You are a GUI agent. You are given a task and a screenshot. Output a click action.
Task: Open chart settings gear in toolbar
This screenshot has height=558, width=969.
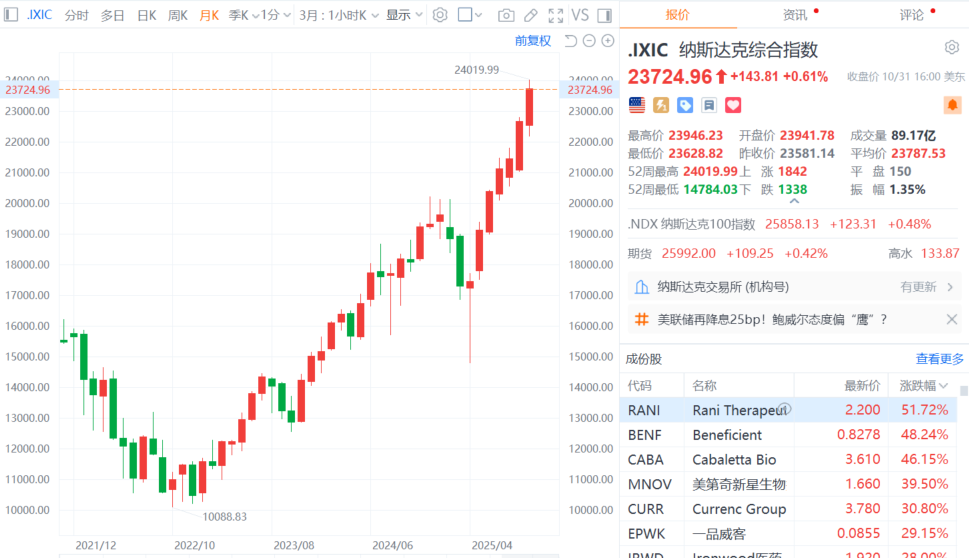coord(439,15)
